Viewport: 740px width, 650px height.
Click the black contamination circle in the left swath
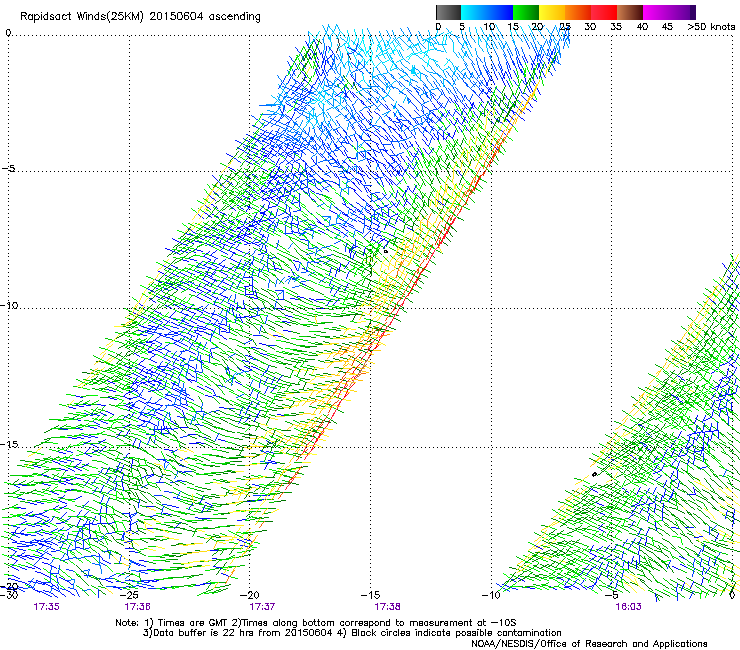tap(386, 252)
